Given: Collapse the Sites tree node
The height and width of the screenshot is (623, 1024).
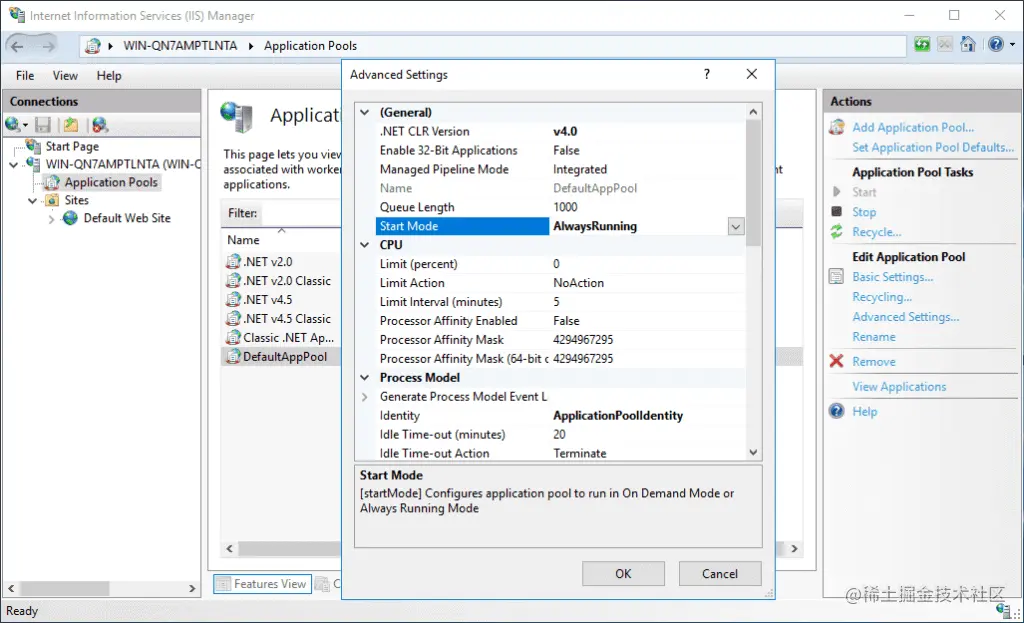Looking at the screenshot, I should click(32, 200).
